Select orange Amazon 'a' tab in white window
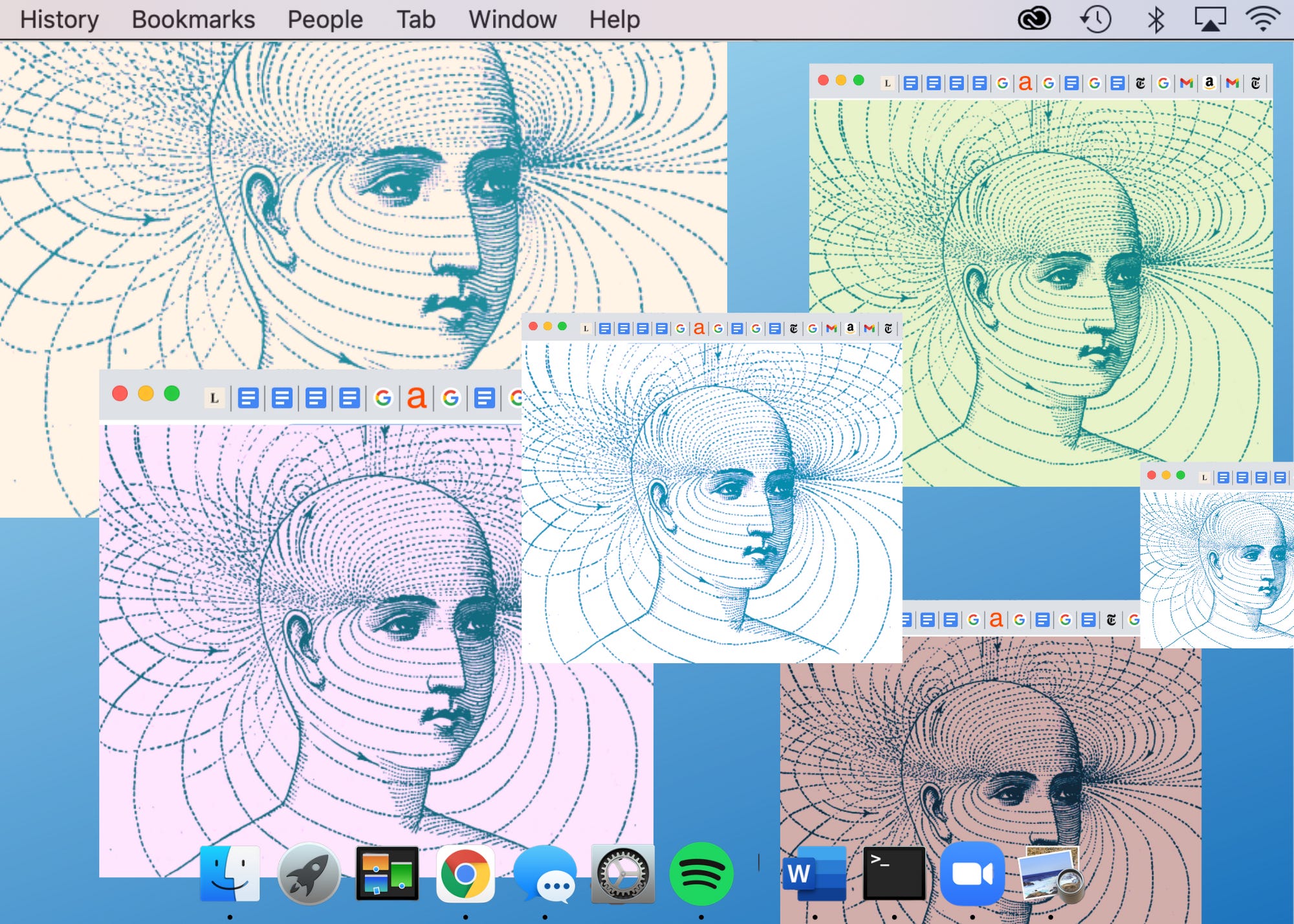1294x924 pixels. coord(699,328)
